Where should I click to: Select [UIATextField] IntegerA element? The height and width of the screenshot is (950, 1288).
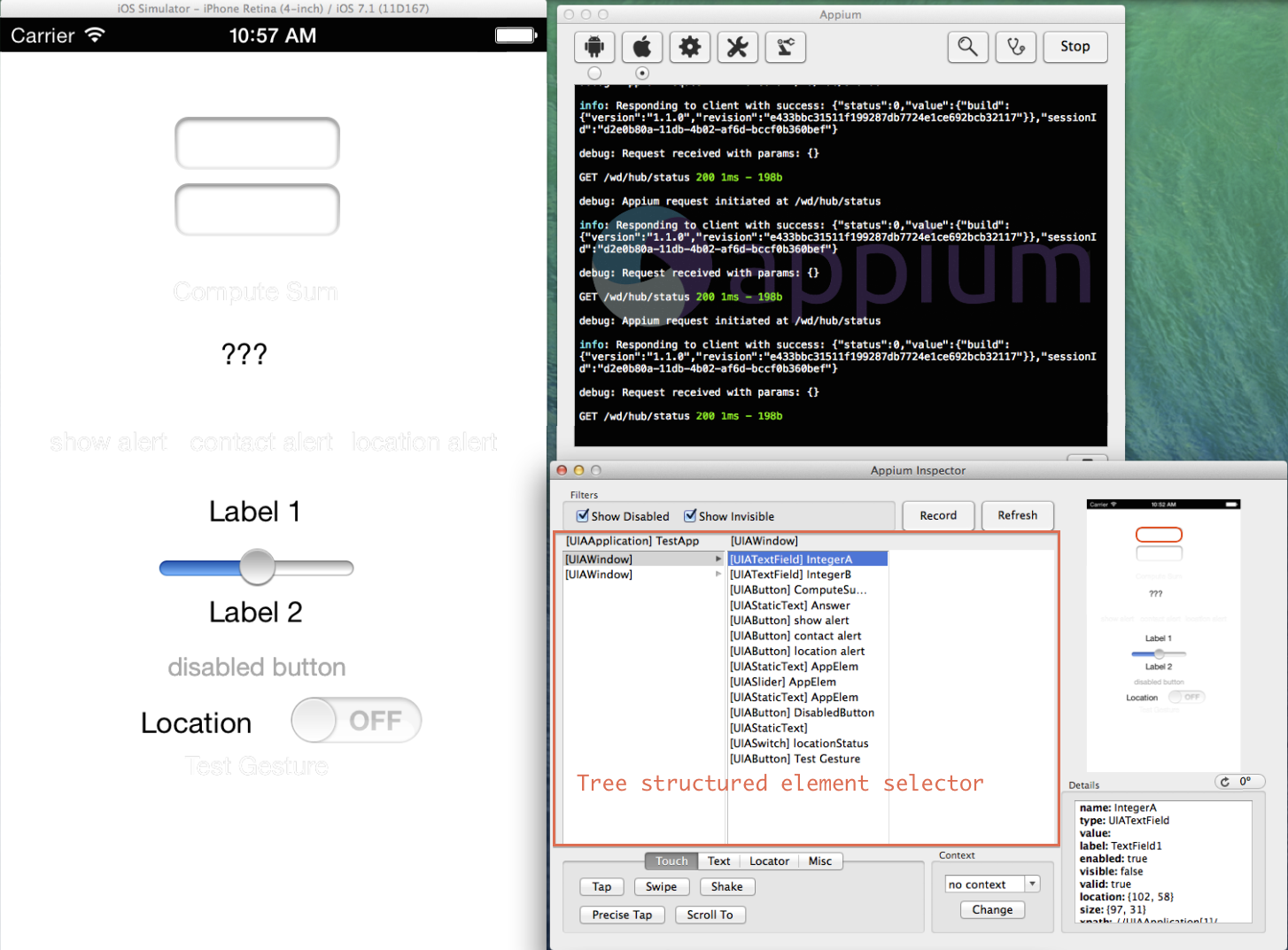click(807, 559)
